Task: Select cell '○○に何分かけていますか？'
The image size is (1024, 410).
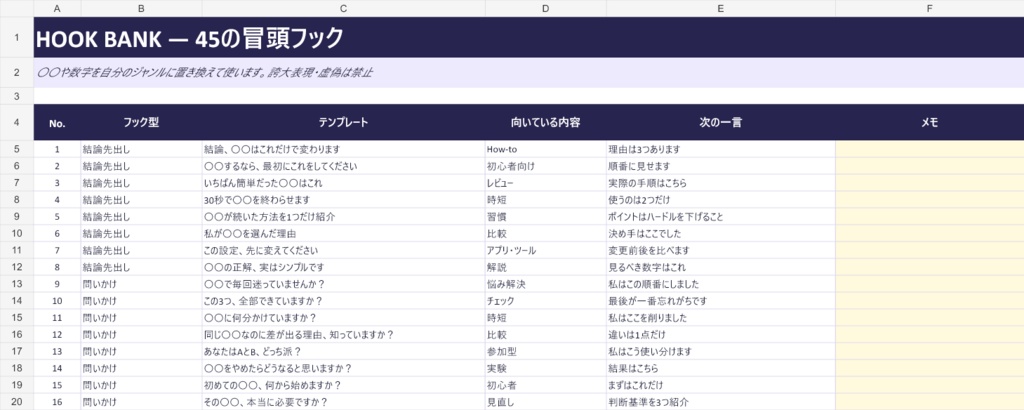Action: 344,318
